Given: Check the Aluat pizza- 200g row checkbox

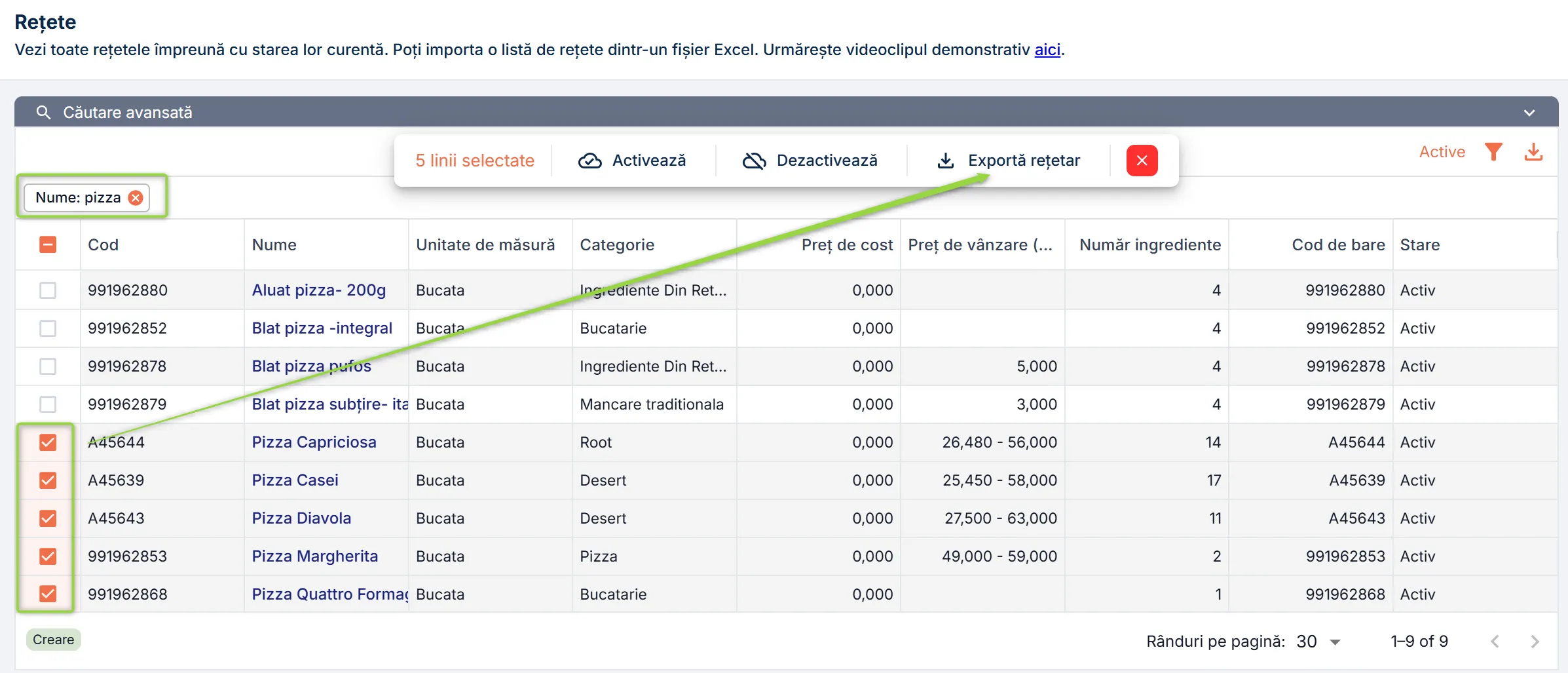Looking at the screenshot, I should (48, 290).
